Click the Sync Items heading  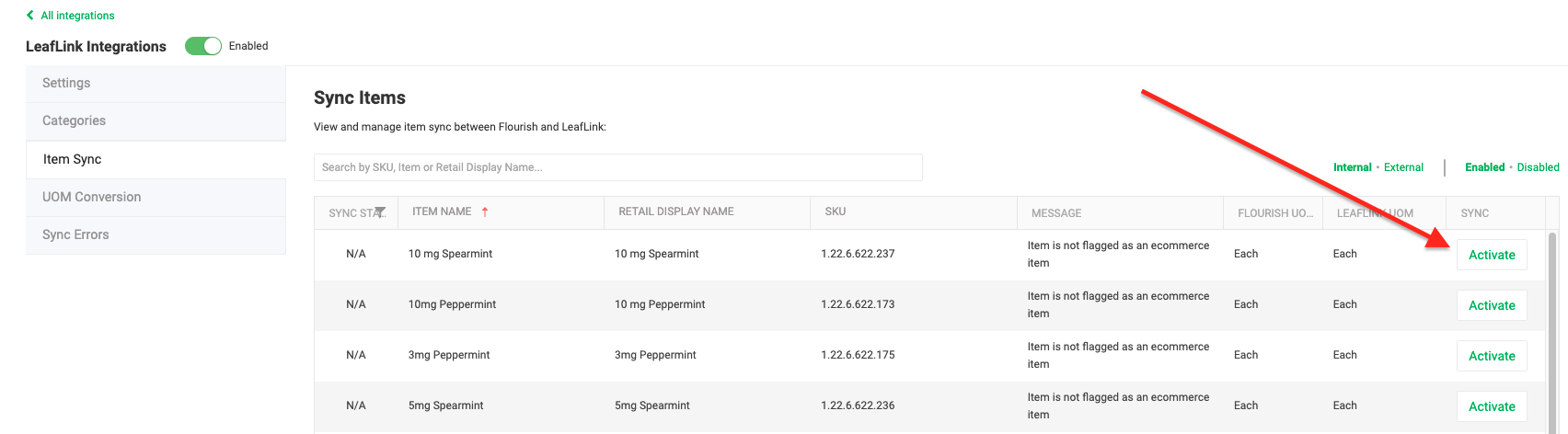(x=360, y=97)
